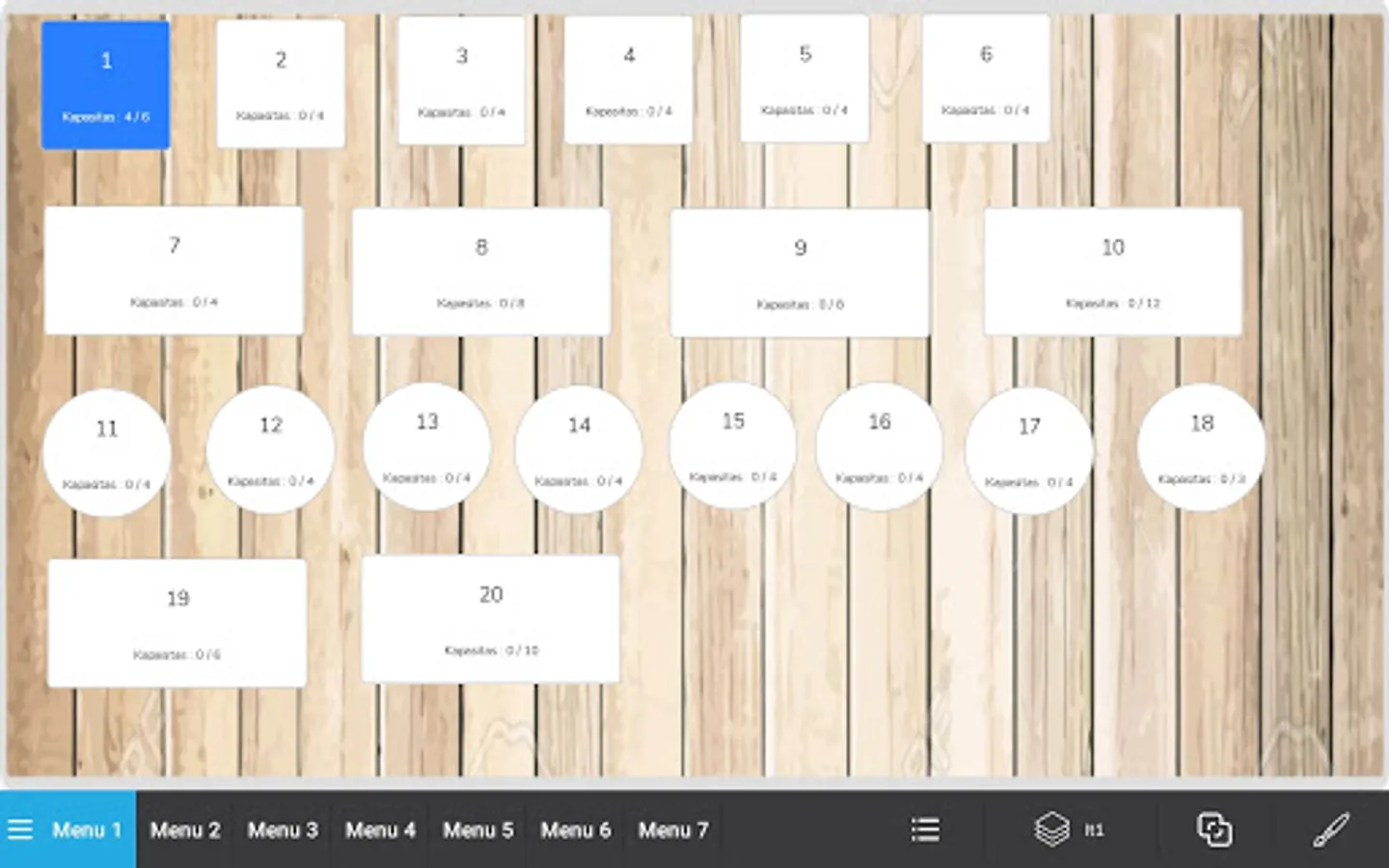The width and height of the screenshot is (1389, 868).
Task: Open rectangular table 10
Action: point(1113,272)
